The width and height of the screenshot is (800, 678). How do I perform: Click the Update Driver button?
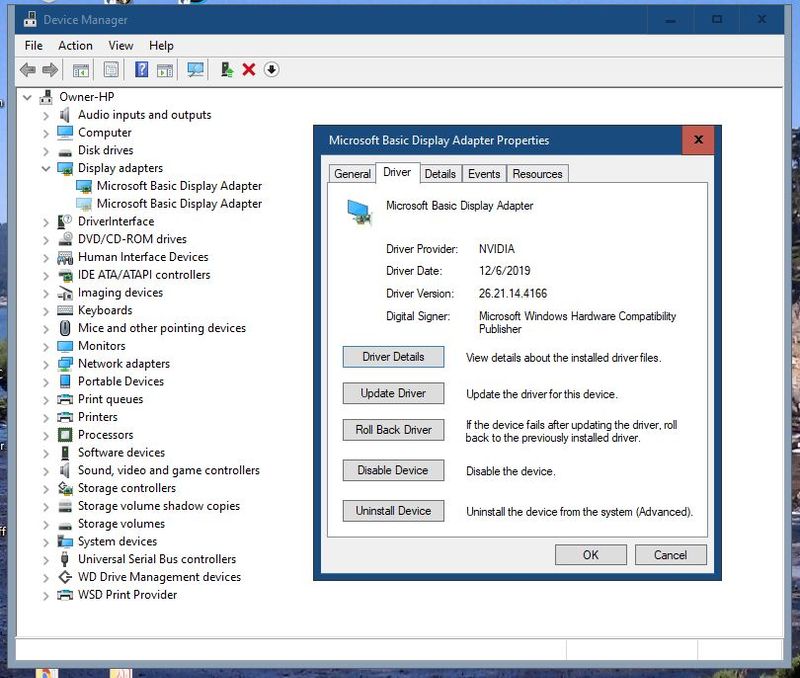[393, 393]
